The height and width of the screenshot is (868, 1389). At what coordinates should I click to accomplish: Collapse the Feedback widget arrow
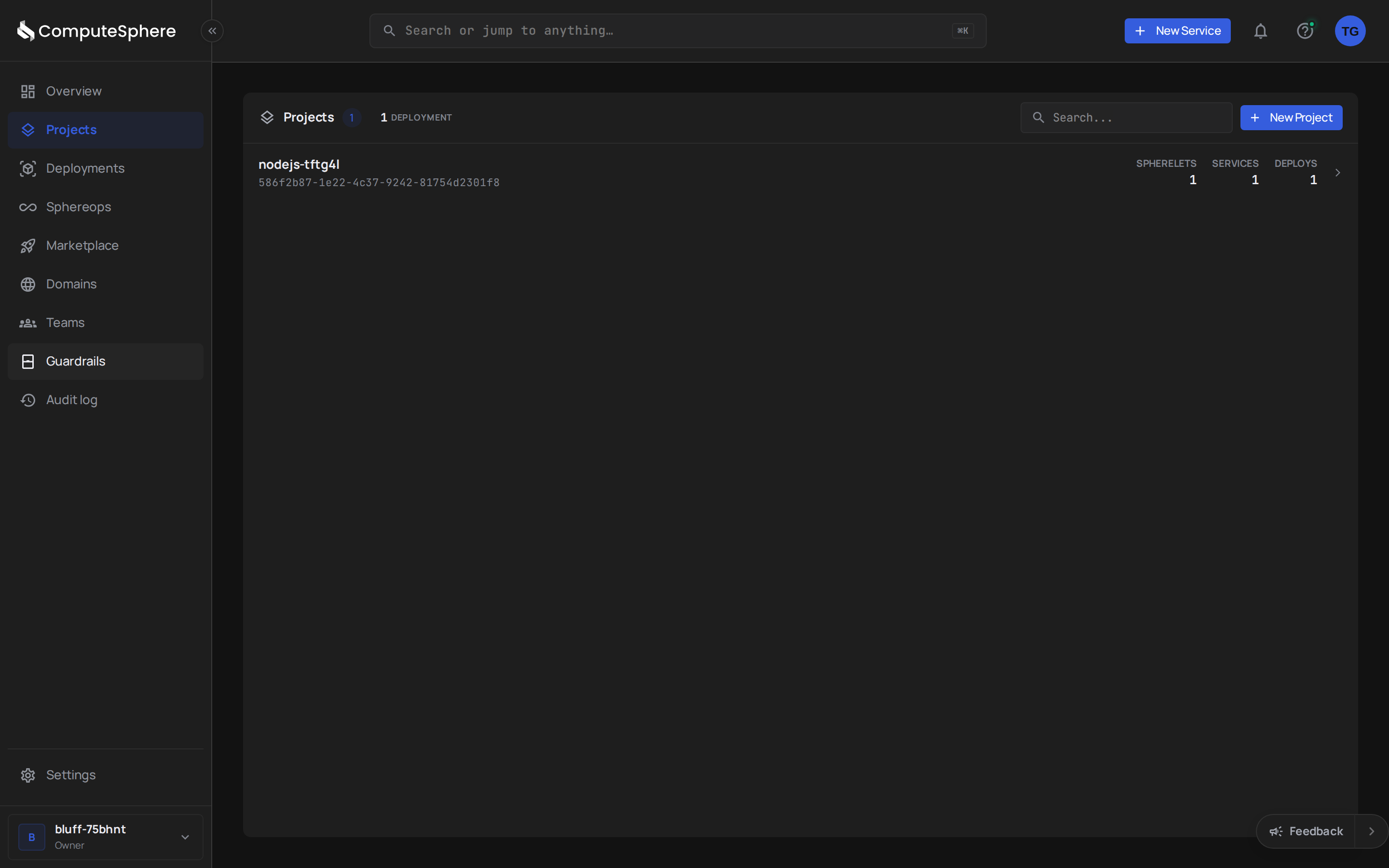tap(1371, 831)
